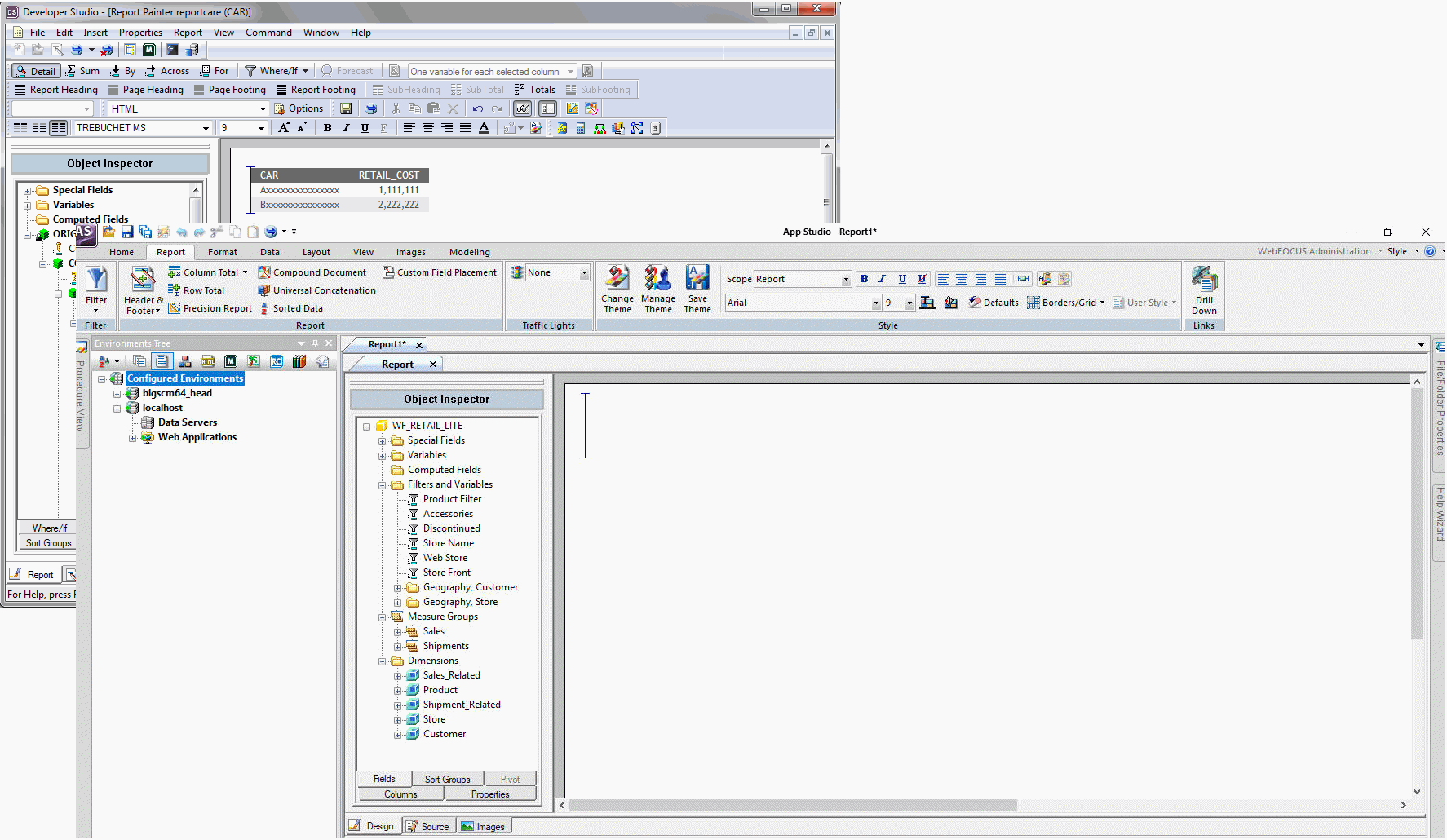Open the font color button in Developer Studio

tap(485, 128)
